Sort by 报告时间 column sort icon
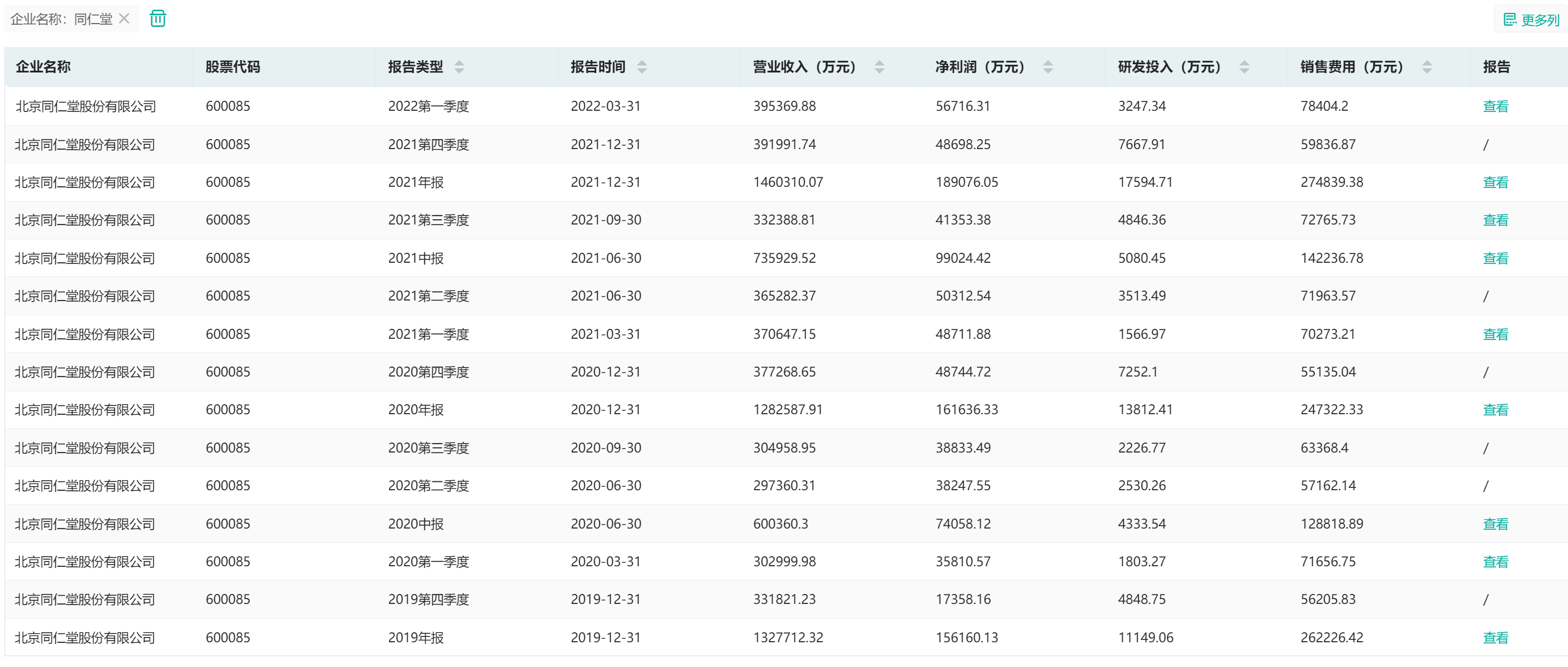The image size is (1568, 667). tap(641, 67)
